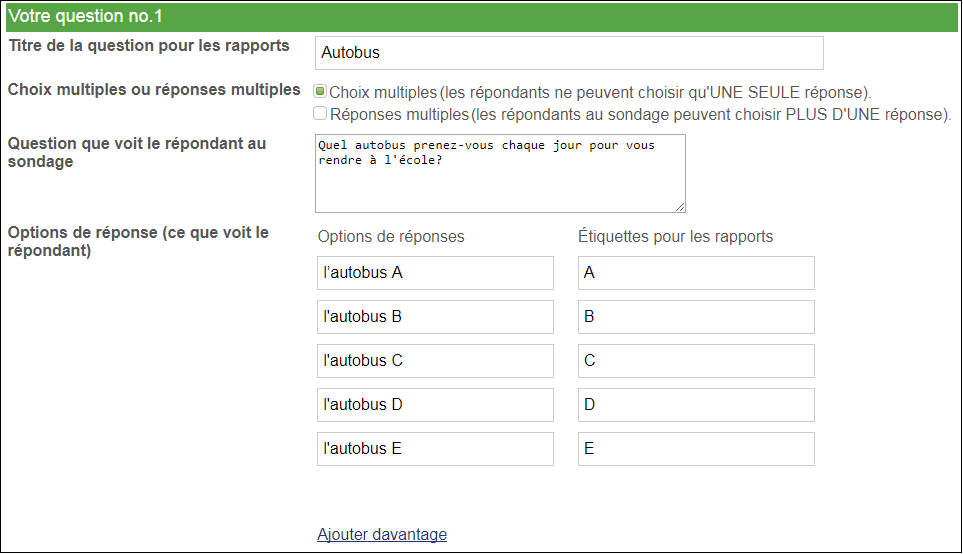Edit the l'autobus A response option field
The image size is (963, 554).
click(x=435, y=273)
